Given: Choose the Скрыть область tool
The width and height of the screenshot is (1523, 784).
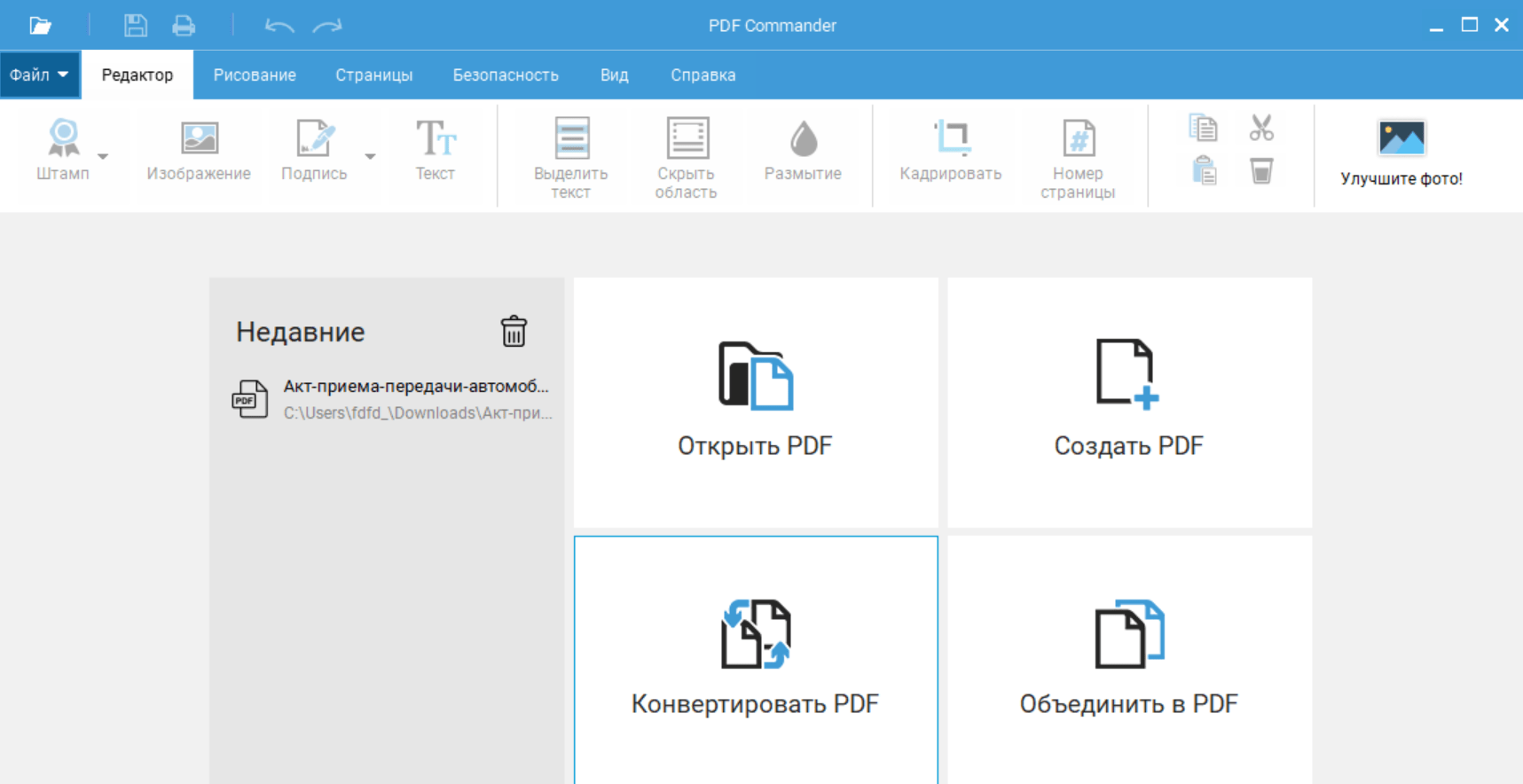Looking at the screenshot, I should (x=687, y=158).
